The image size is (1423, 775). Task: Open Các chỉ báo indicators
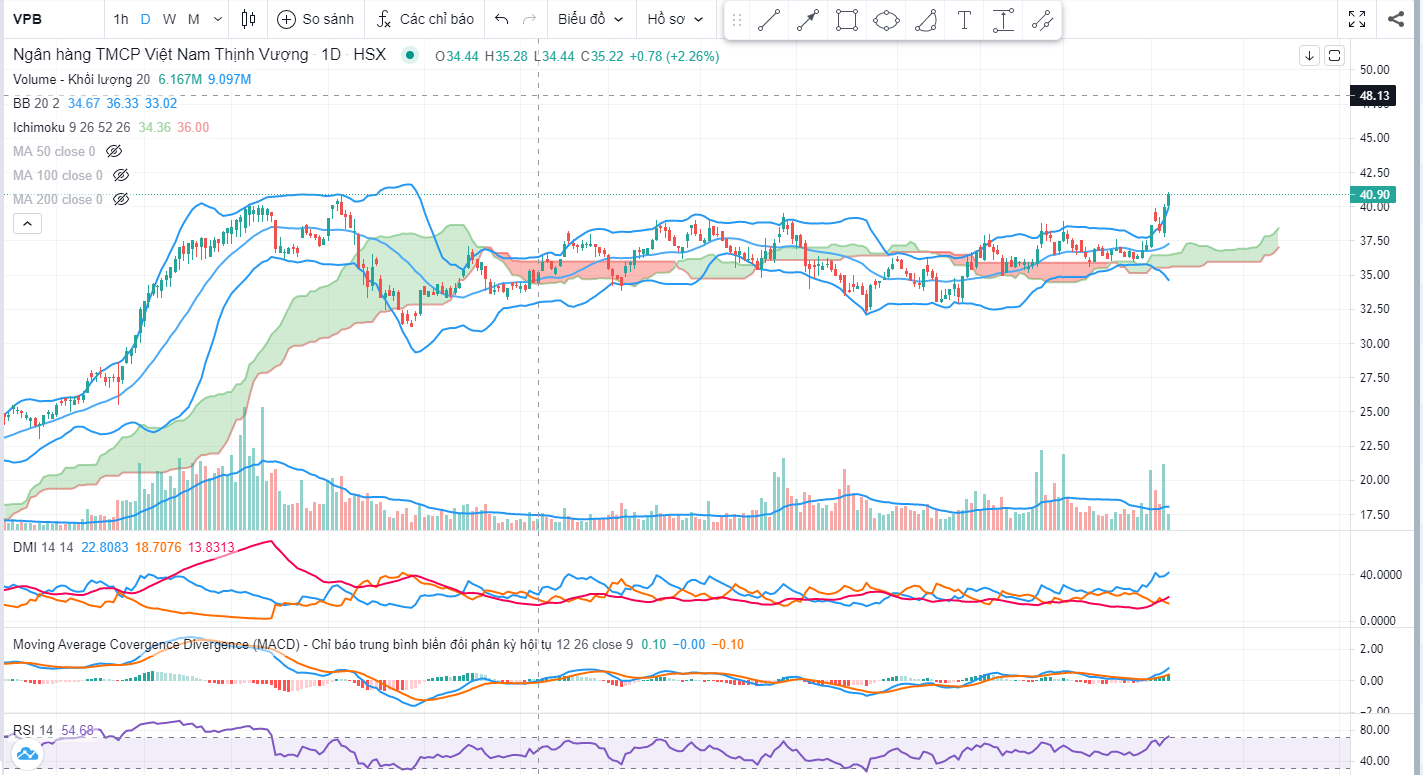click(x=425, y=19)
